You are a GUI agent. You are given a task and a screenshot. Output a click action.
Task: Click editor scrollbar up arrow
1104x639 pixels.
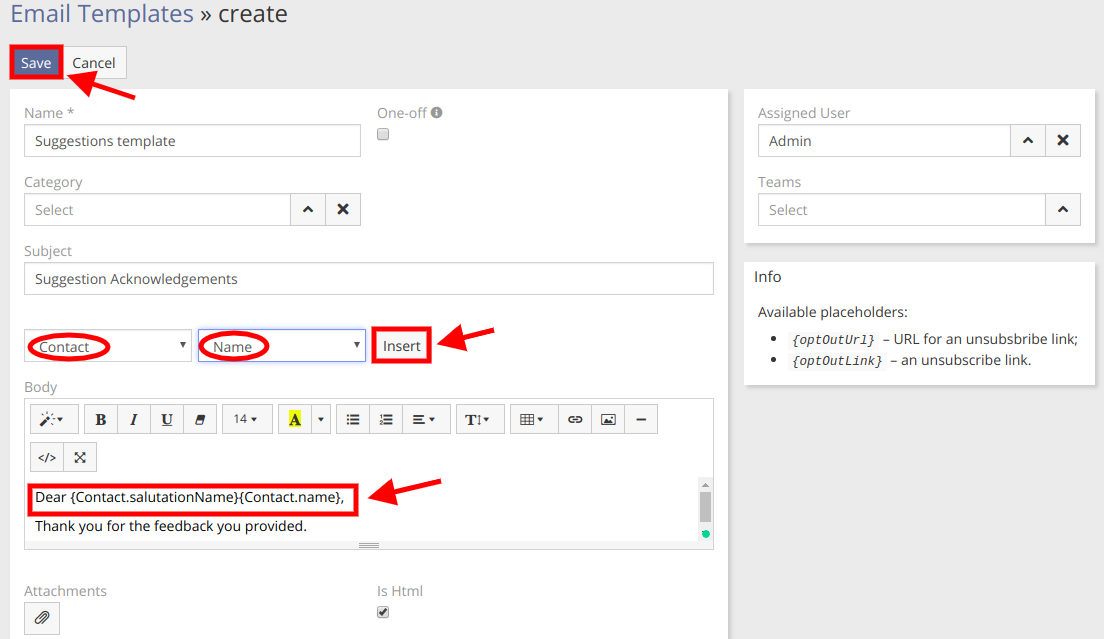[705, 485]
